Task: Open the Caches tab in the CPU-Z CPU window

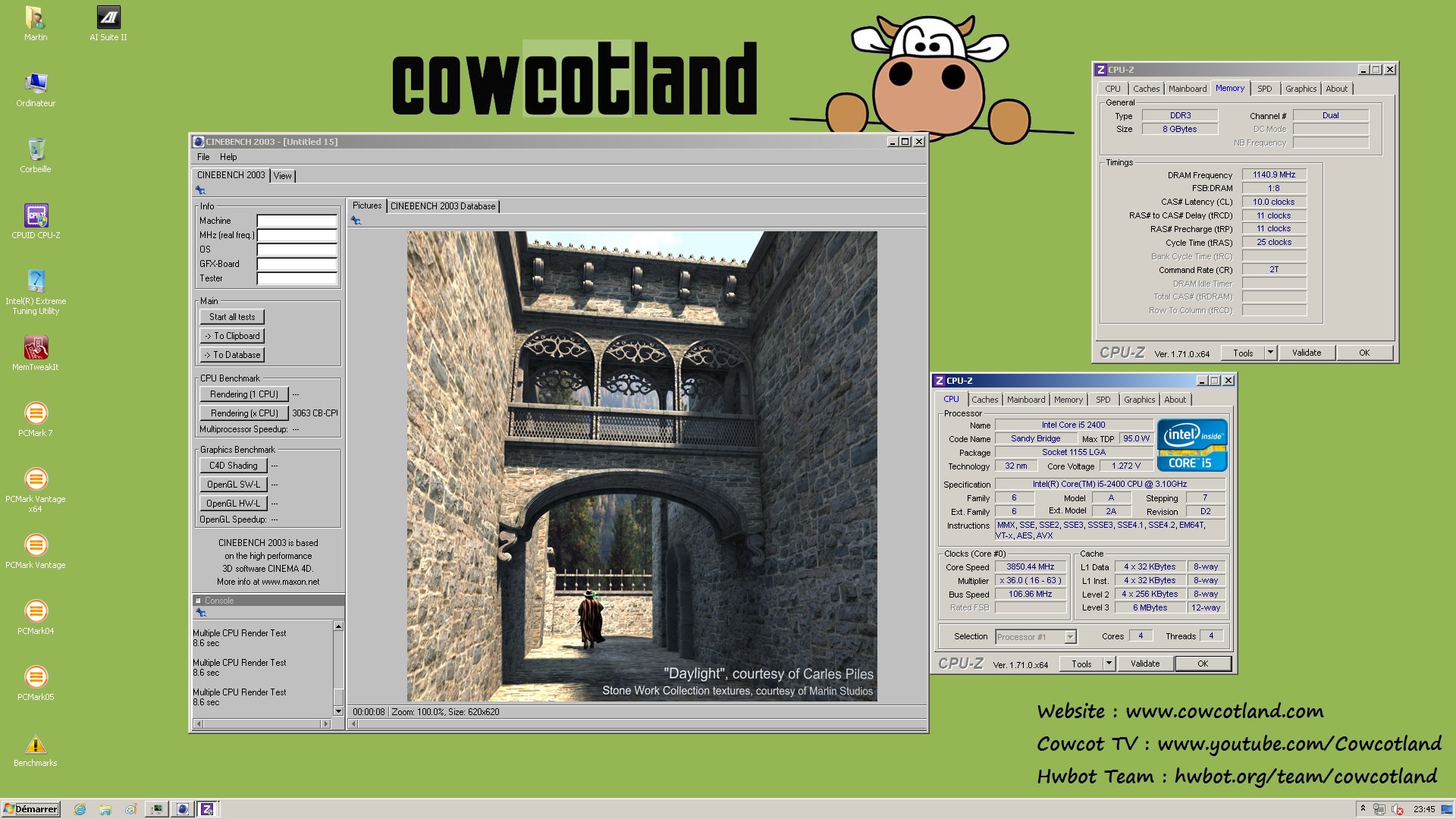Action: point(985,400)
